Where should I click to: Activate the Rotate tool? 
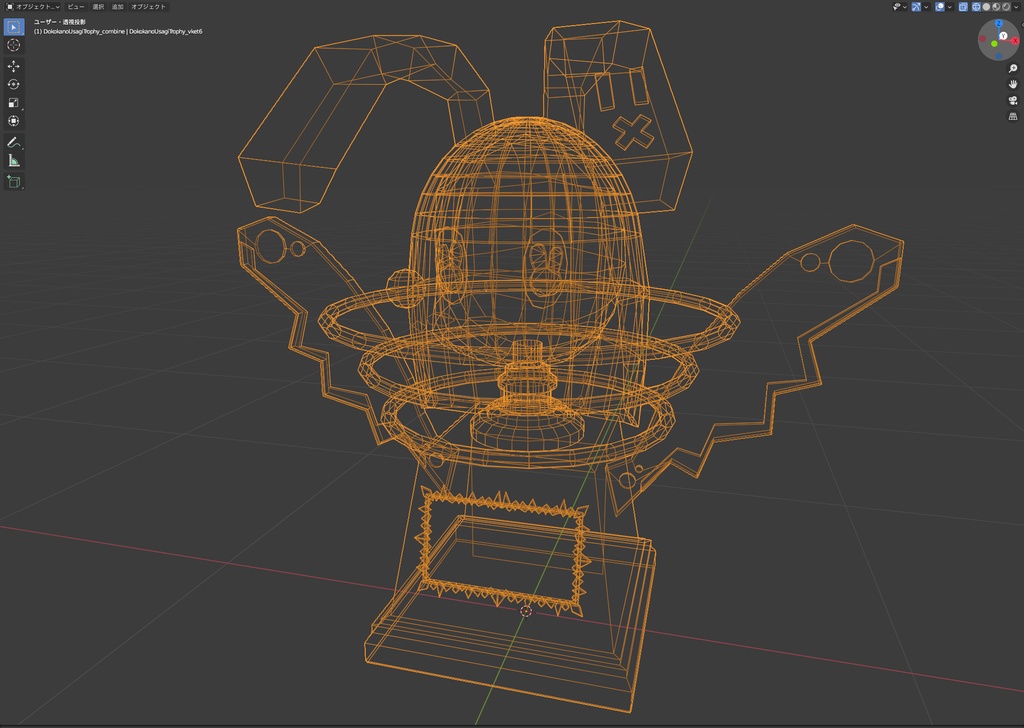(13, 84)
